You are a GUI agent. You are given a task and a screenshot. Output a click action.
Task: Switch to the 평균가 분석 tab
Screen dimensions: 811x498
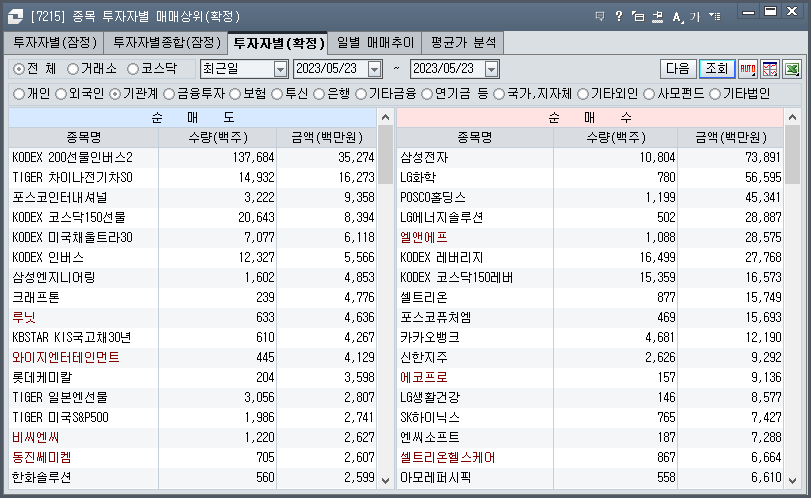tap(463, 42)
